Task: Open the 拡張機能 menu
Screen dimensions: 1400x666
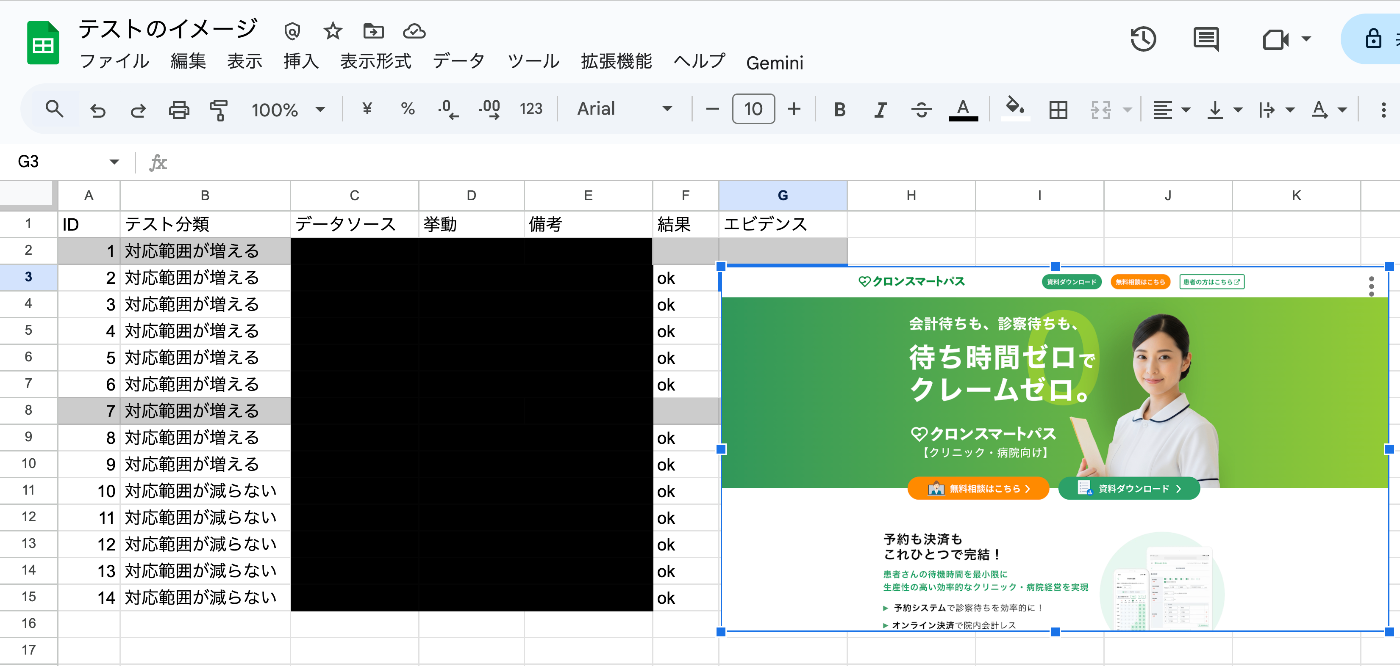Action: coord(616,62)
